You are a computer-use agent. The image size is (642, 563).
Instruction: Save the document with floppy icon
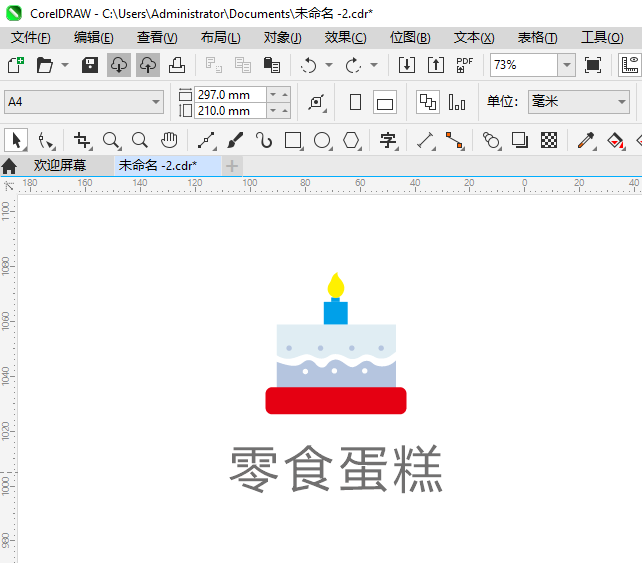(x=90, y=65)
